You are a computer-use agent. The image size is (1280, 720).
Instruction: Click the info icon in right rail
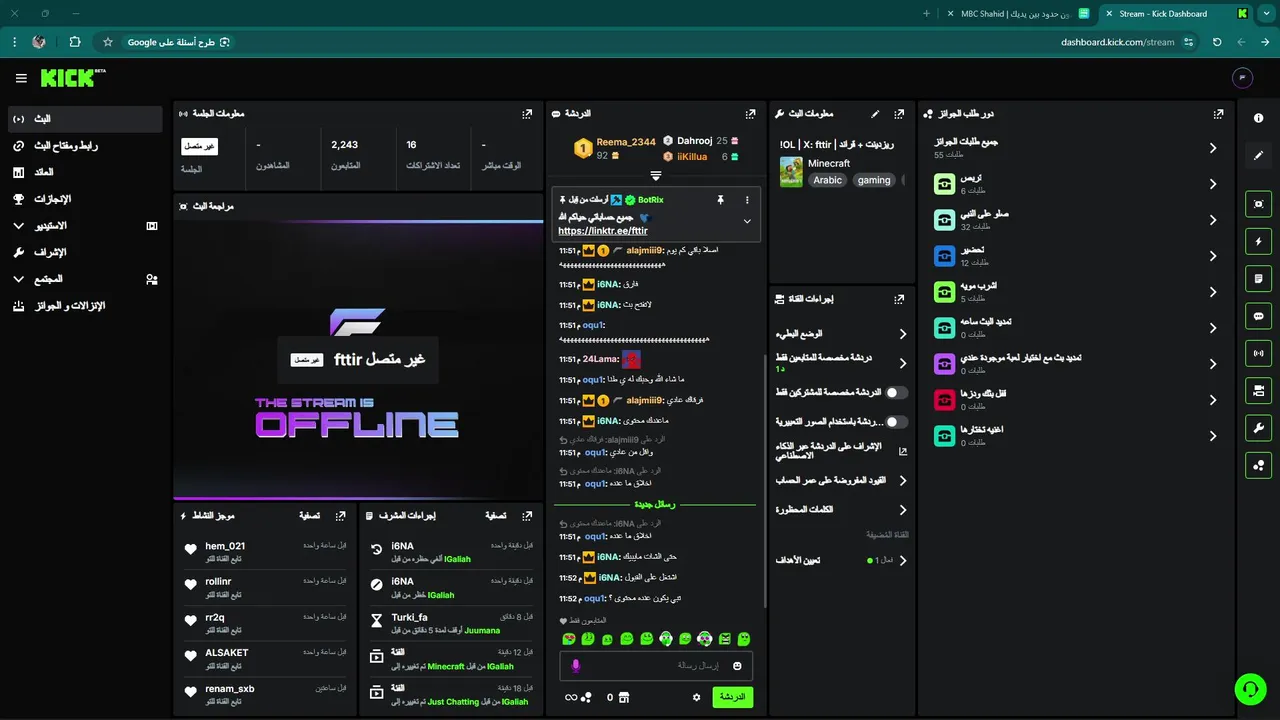pos(1259,118)
